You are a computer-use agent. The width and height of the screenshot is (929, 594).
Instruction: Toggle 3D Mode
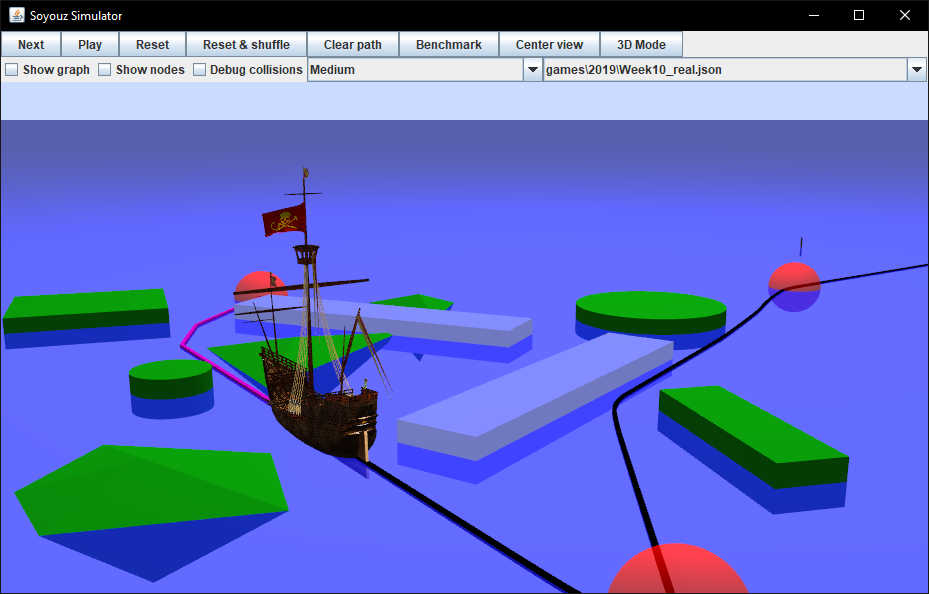[641, 44]
